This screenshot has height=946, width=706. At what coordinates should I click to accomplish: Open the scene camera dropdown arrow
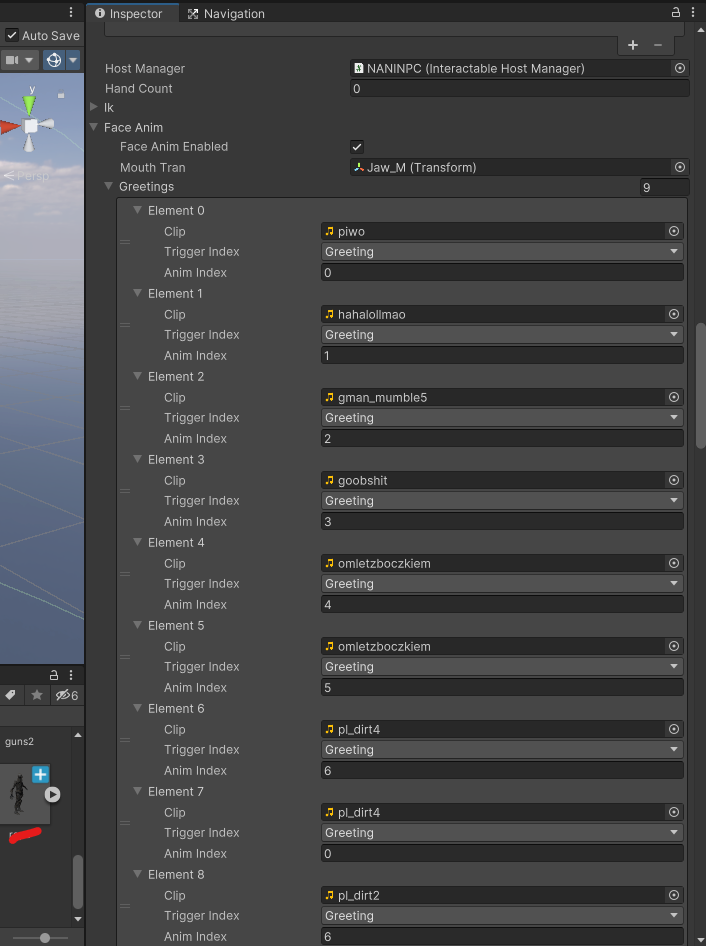29,60
